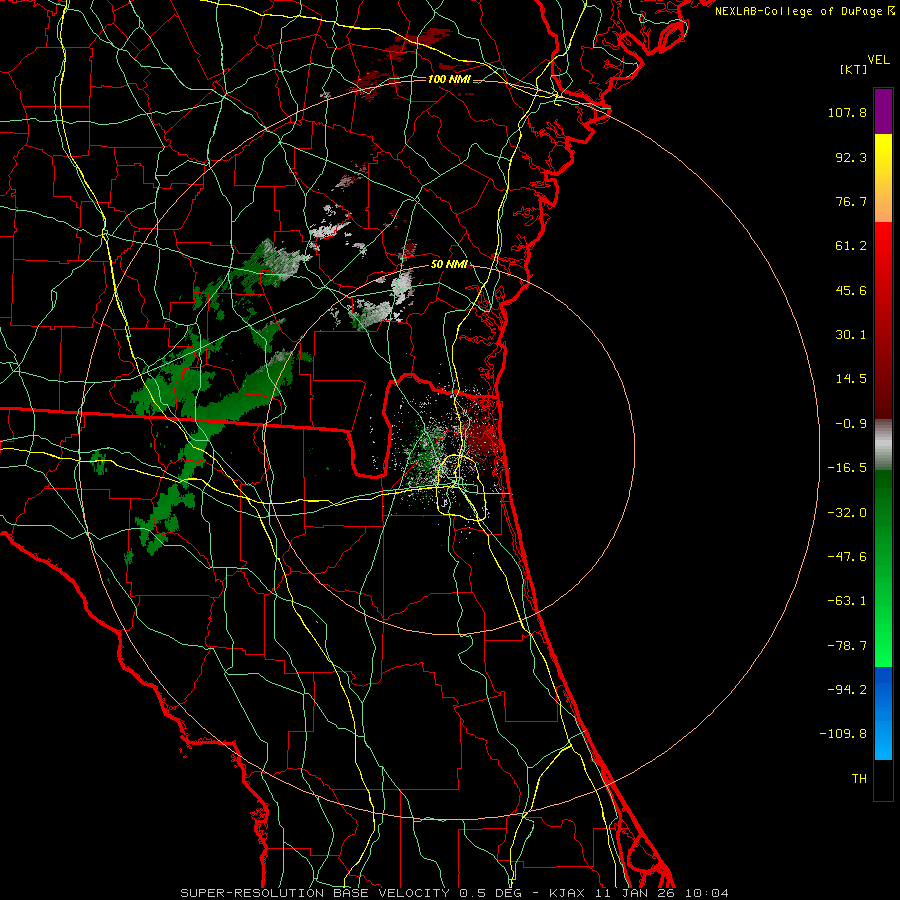
Task: Click the purple segment of velocity color bar
Action: (x=883, y=111)
